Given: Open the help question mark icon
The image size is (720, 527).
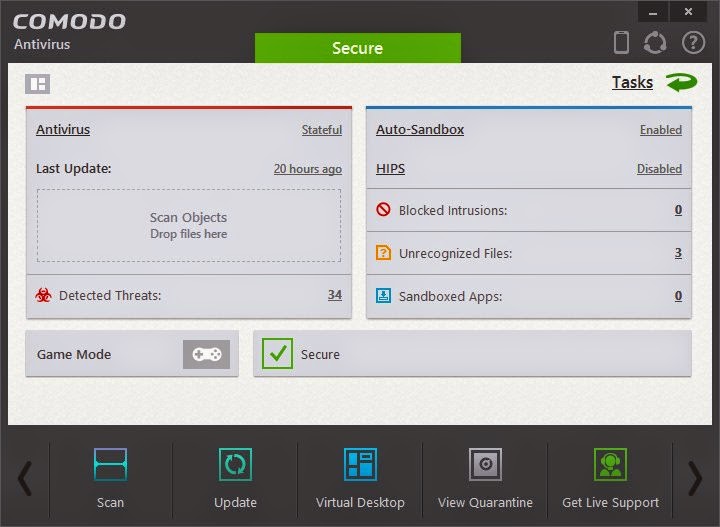Looking at the screenshot, I should coord(693,43).
